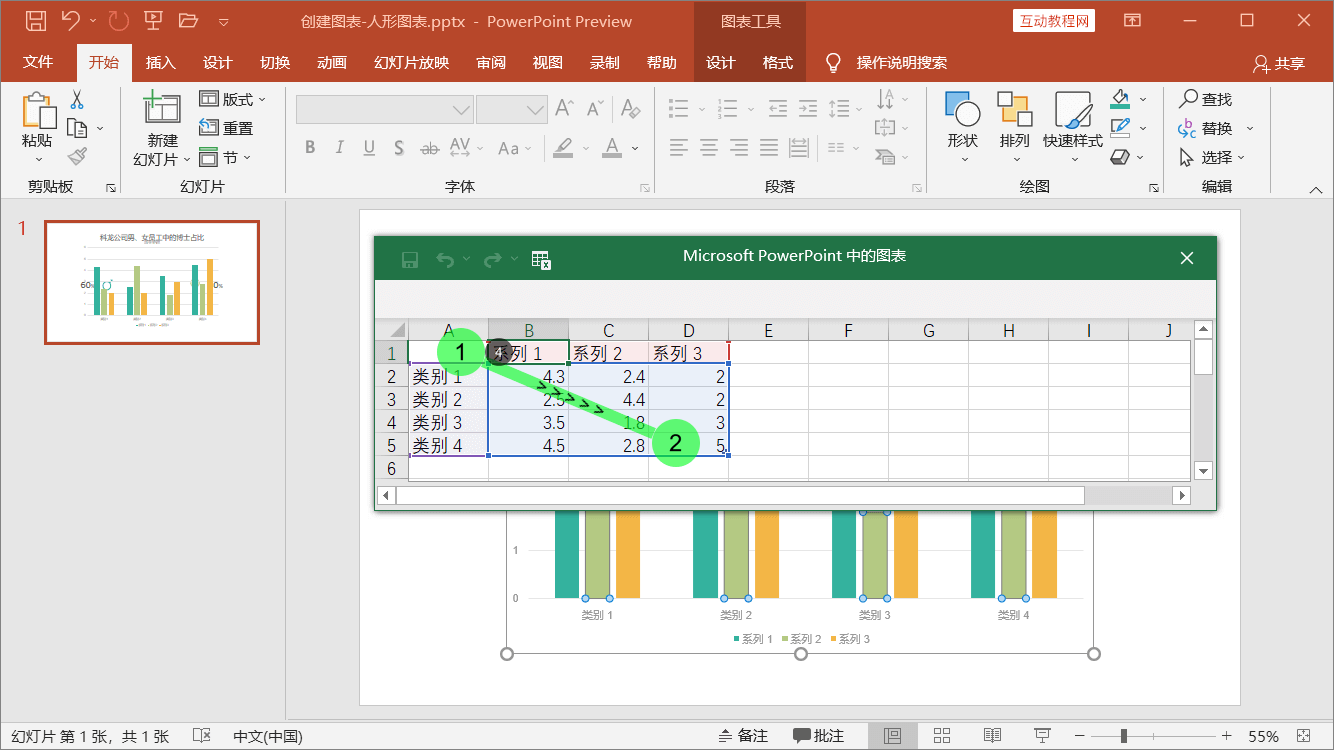This screenshot has height=750, width=1334.
Task: Click column header E in data sheet
Action: [x=768, y=331]
